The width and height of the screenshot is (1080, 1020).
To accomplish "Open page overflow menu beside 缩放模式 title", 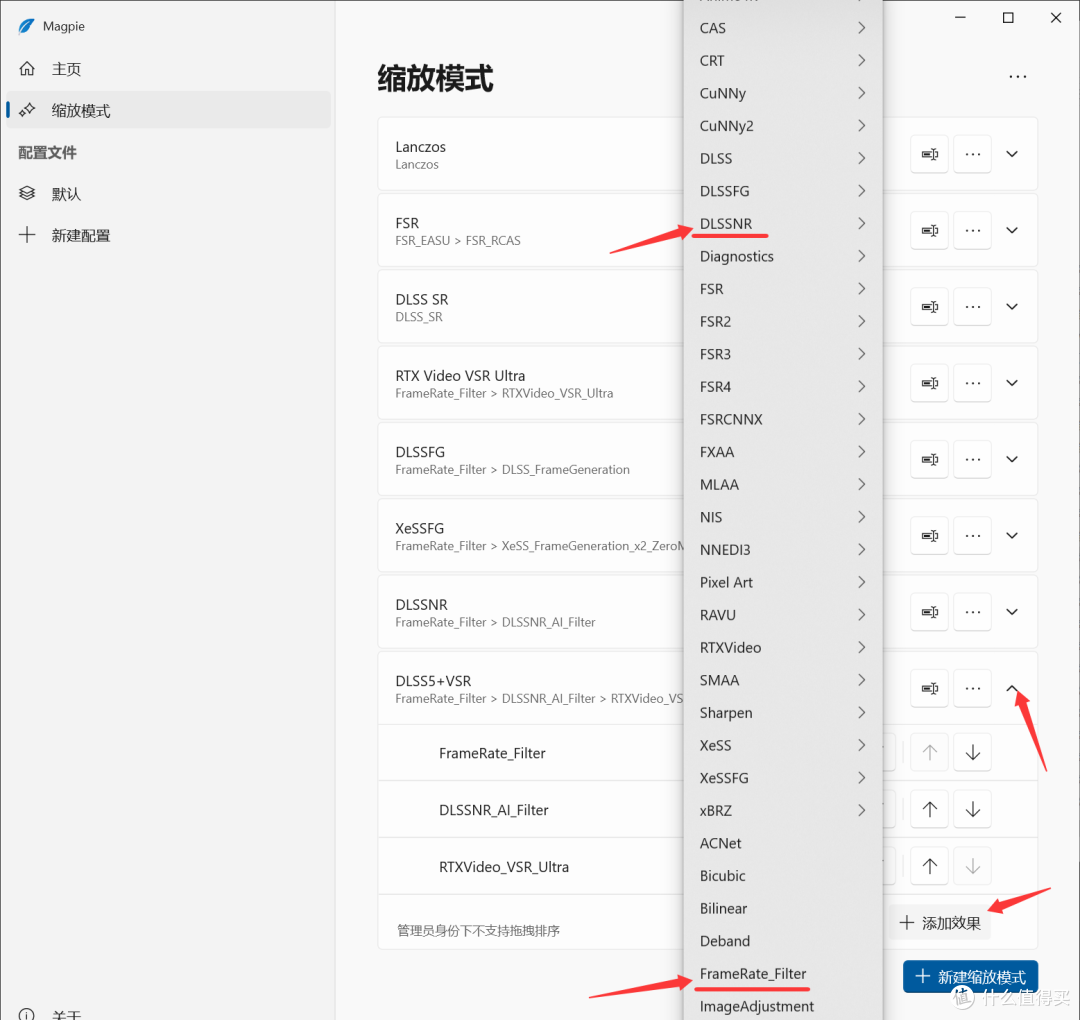I will [x=1017, y=76].
